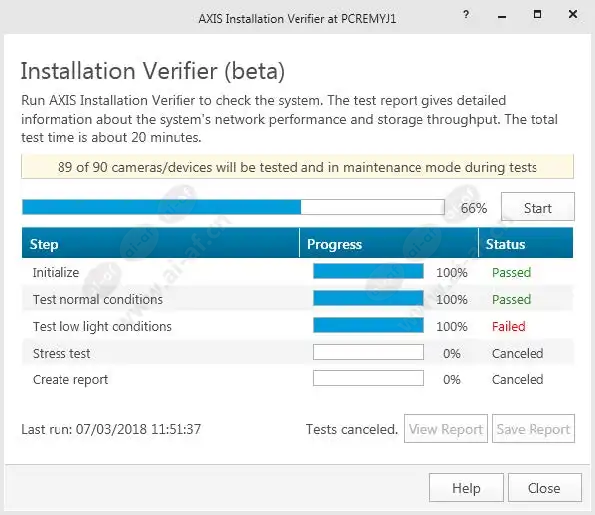Start the installation verifier test
Viewport: 595px width, 515px height.
click(538, 207)
